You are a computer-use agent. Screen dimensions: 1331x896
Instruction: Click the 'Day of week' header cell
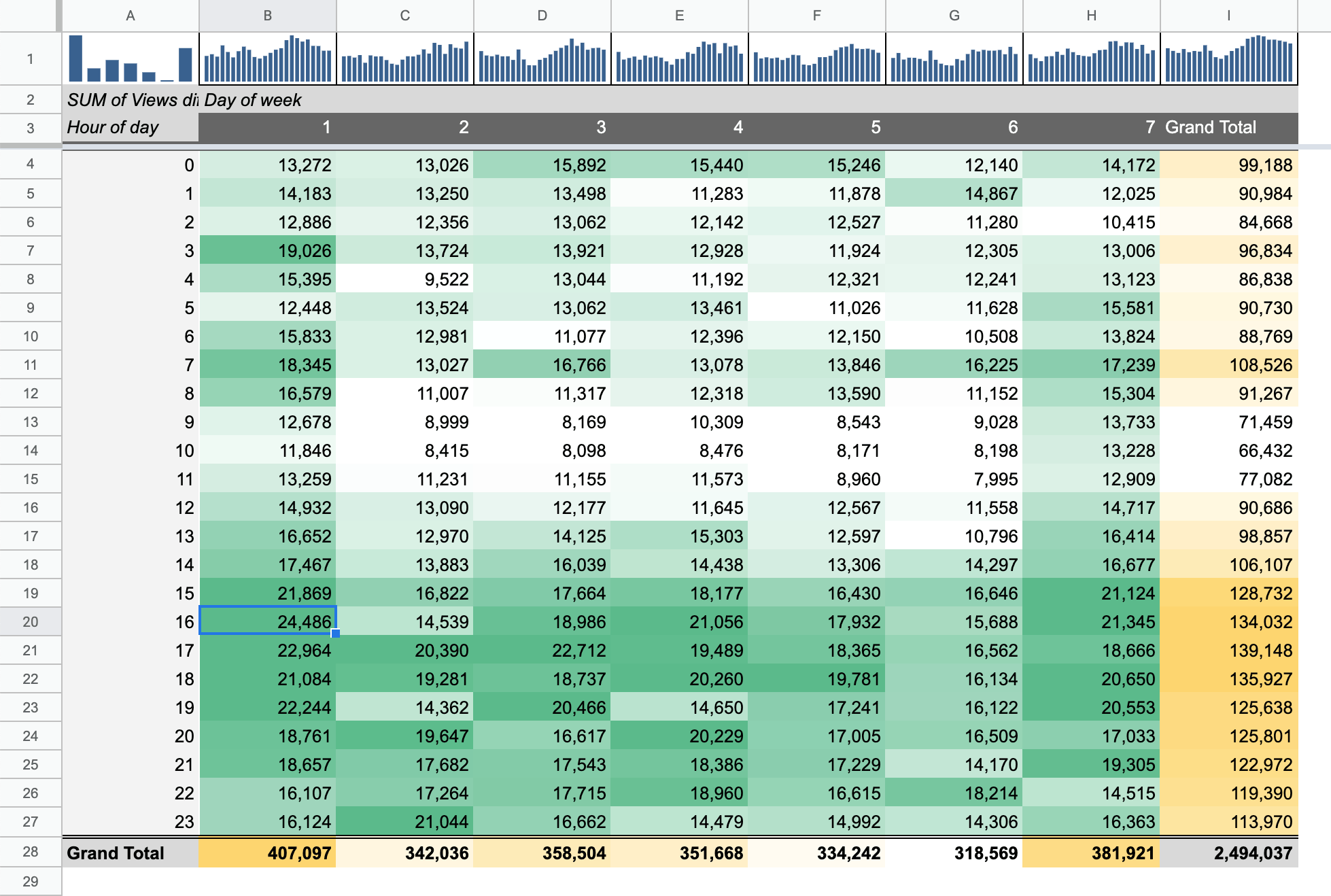click(x=268, y=100)
